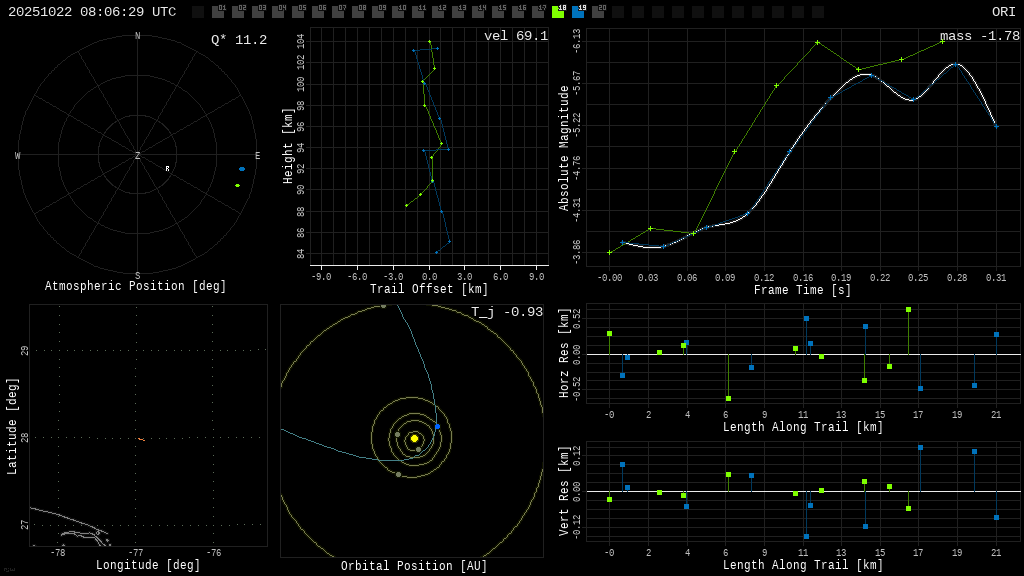Click the mass -1.78 readout
This screenshot has width=1024, height=576.
click(979, 37)
